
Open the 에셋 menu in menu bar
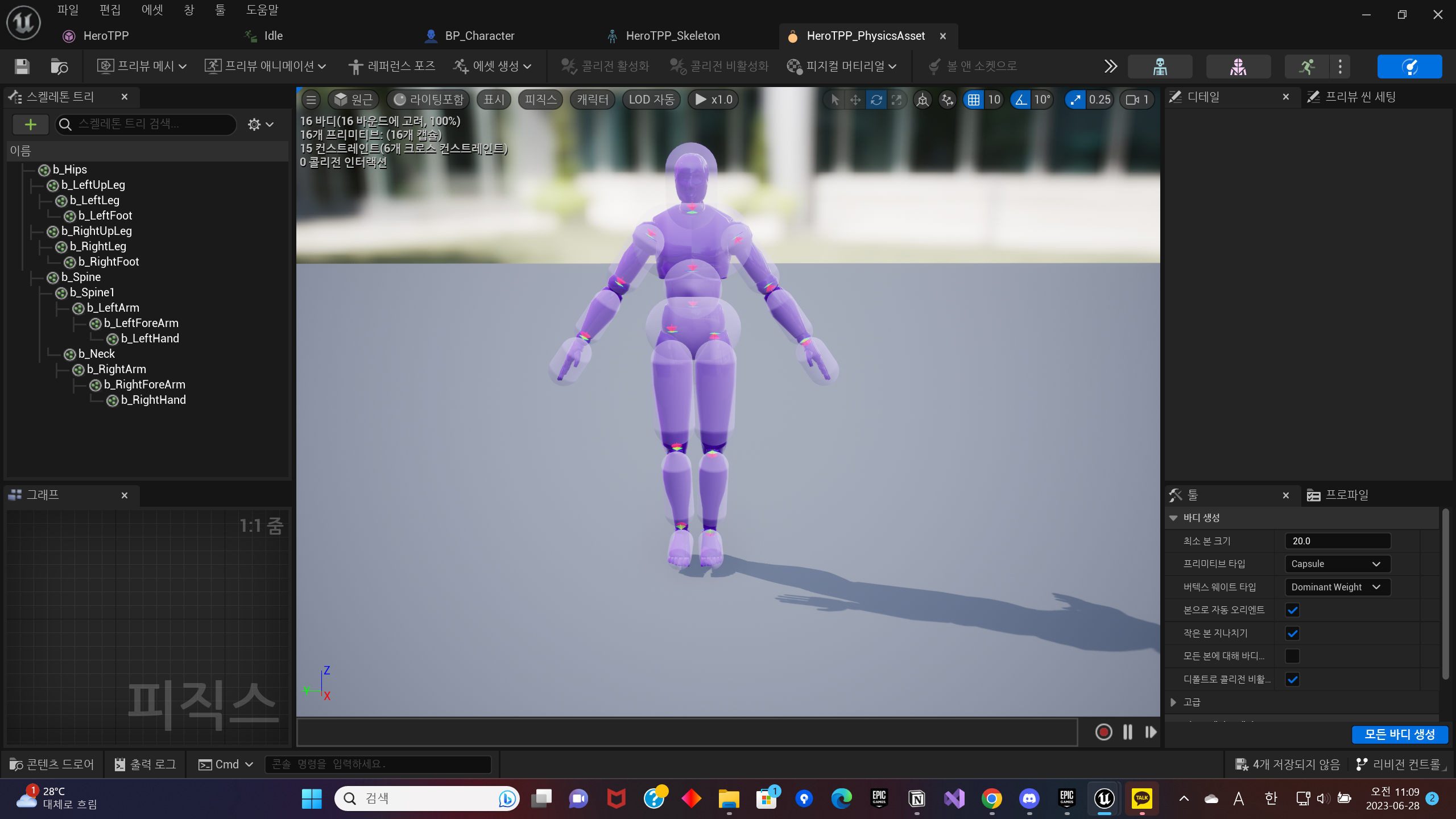coord(152,10)
